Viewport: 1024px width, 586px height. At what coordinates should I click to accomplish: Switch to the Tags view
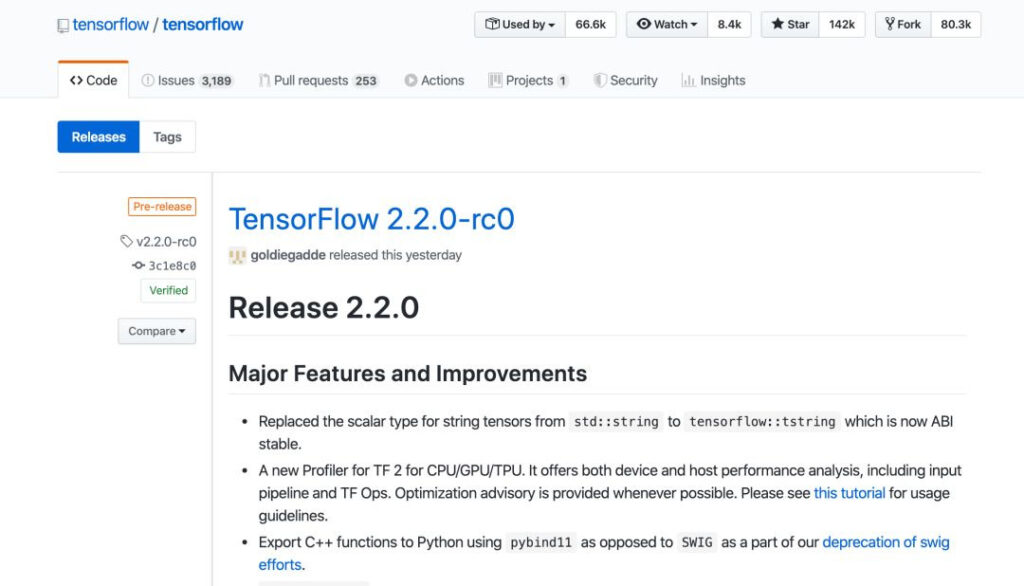(x=167, y=137)
